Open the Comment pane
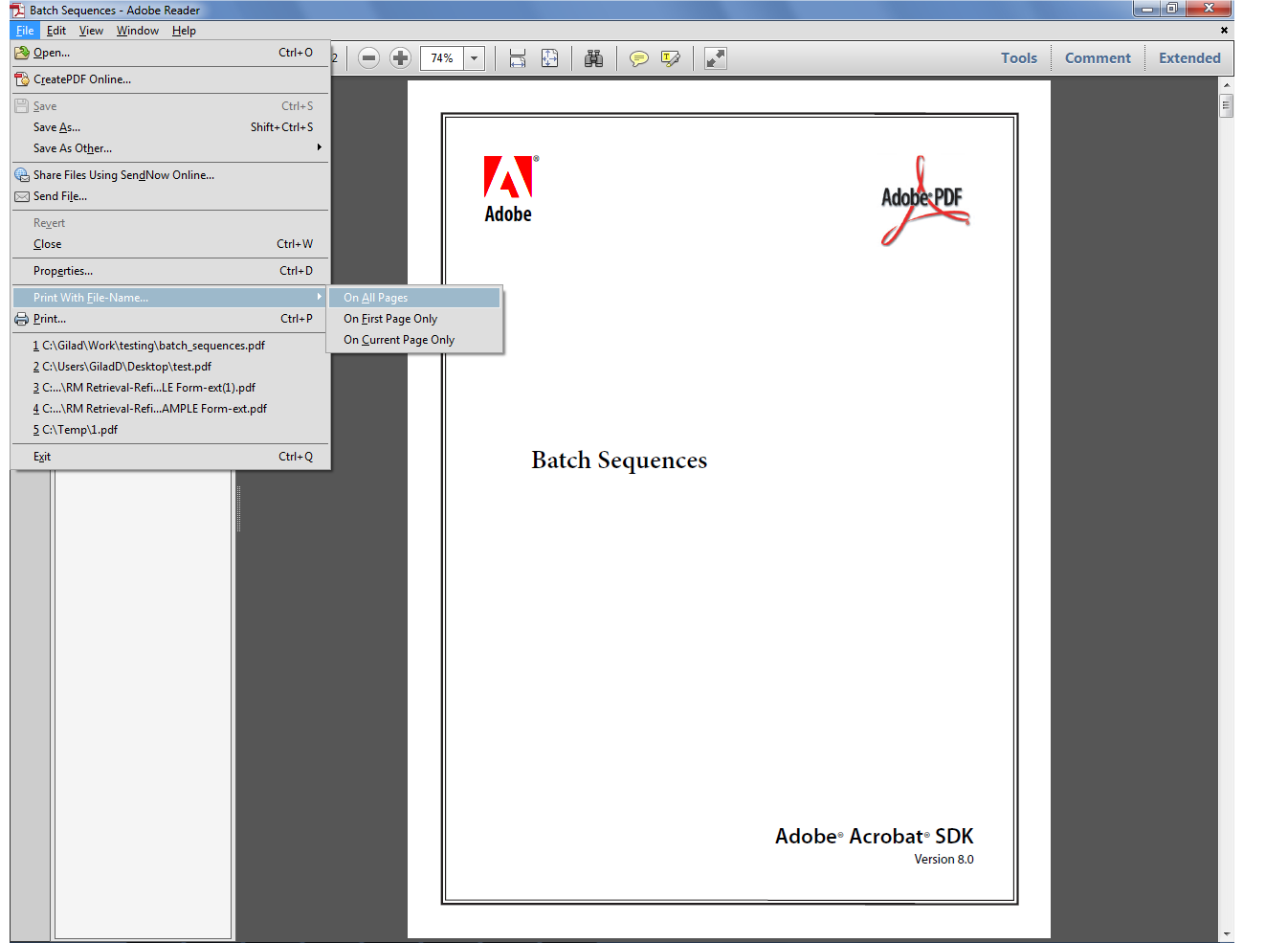This screenshot has width=1288, height=943. click(x=1097, y=57)
